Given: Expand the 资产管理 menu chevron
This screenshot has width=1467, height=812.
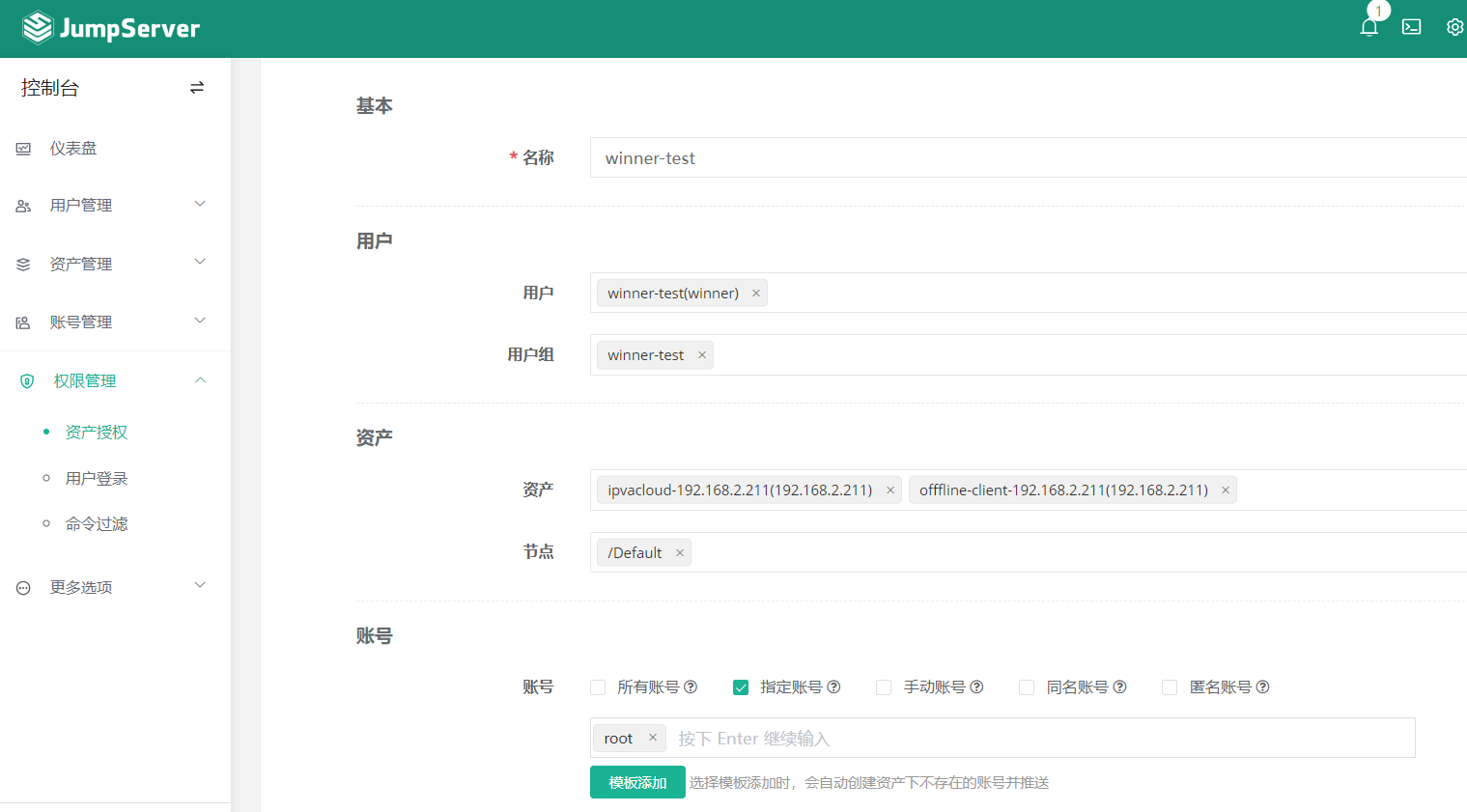Looking at the screenshot, I should (x=200, y=262).
